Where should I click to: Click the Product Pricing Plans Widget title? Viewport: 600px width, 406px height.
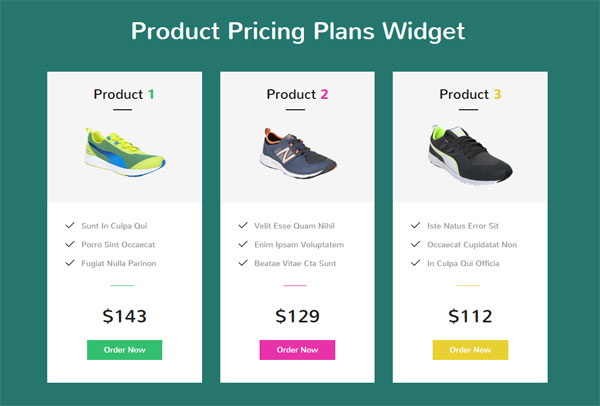tap(298, 31)
